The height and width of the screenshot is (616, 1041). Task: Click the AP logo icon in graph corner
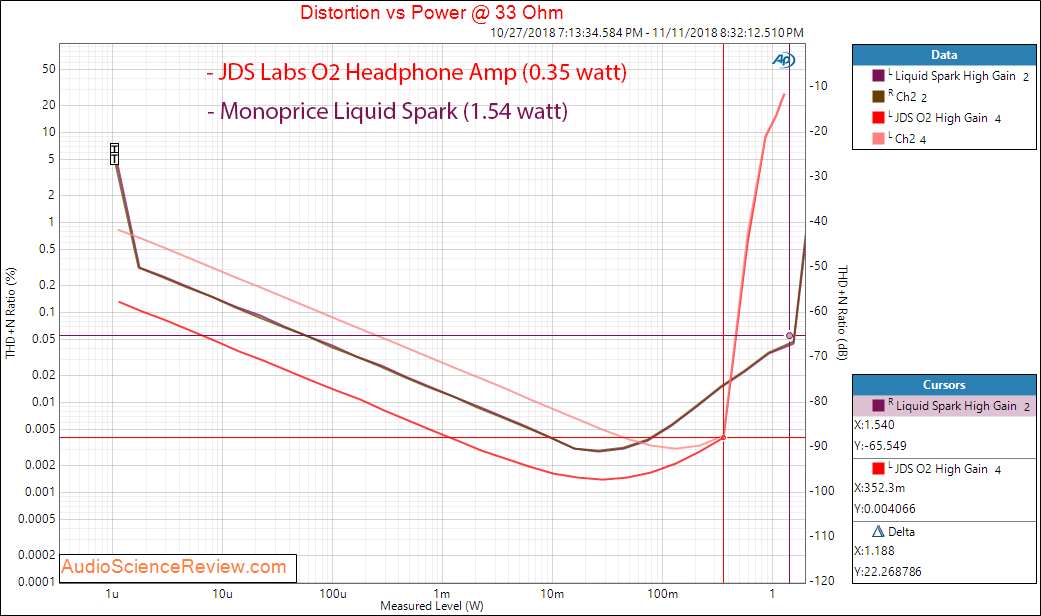point(783,60)
